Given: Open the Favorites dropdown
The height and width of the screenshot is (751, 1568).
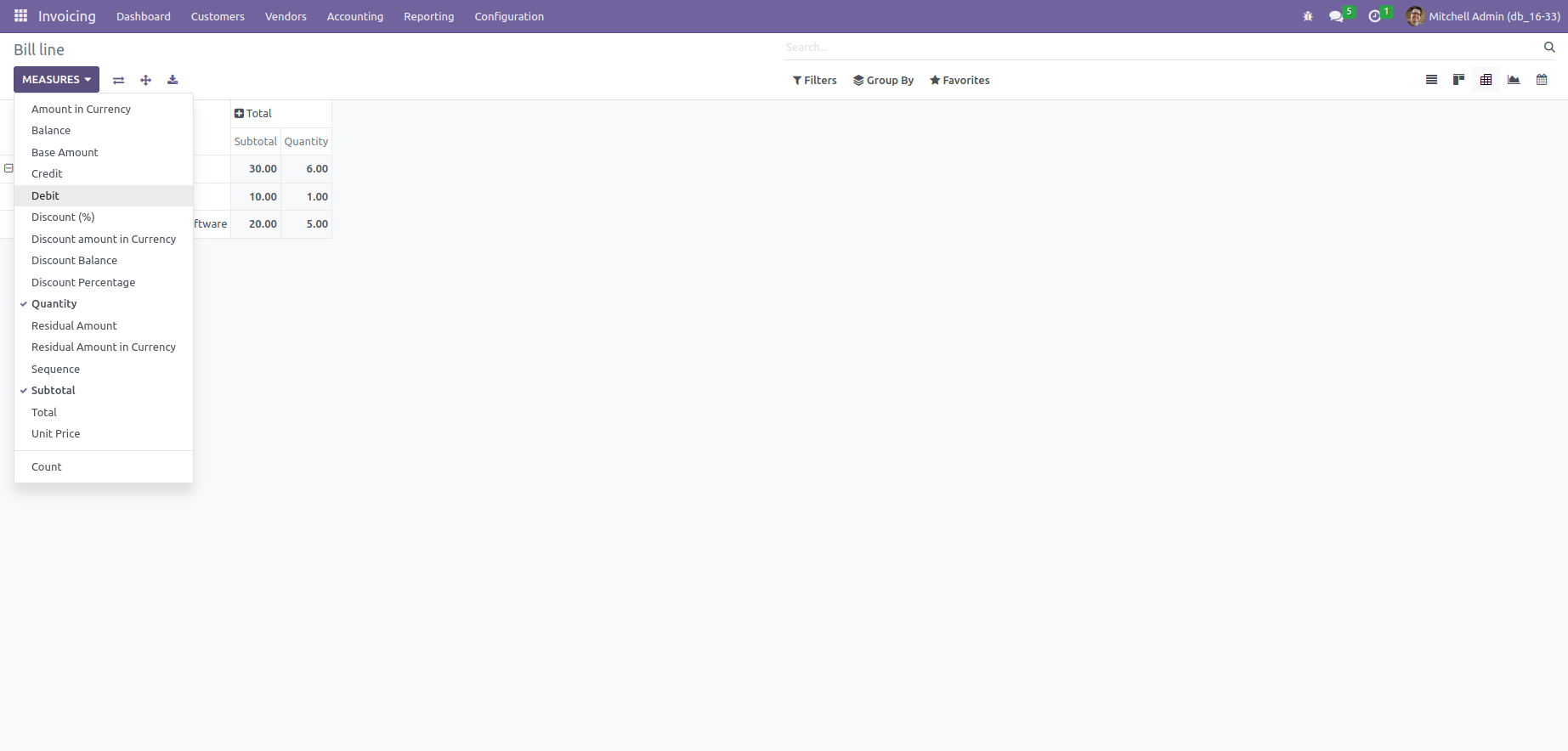Looking at the screenshot, I should 959,80.
